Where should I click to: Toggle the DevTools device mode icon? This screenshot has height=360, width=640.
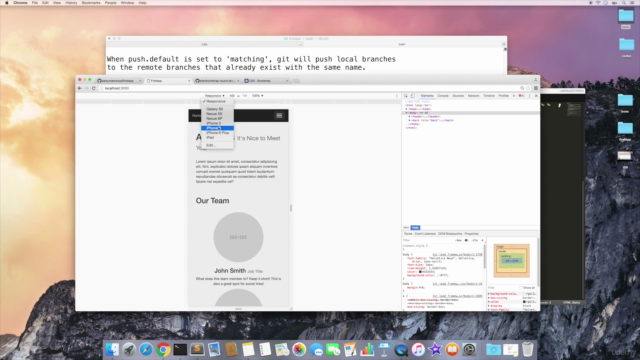pyautogui.click(x=412, y=96)
